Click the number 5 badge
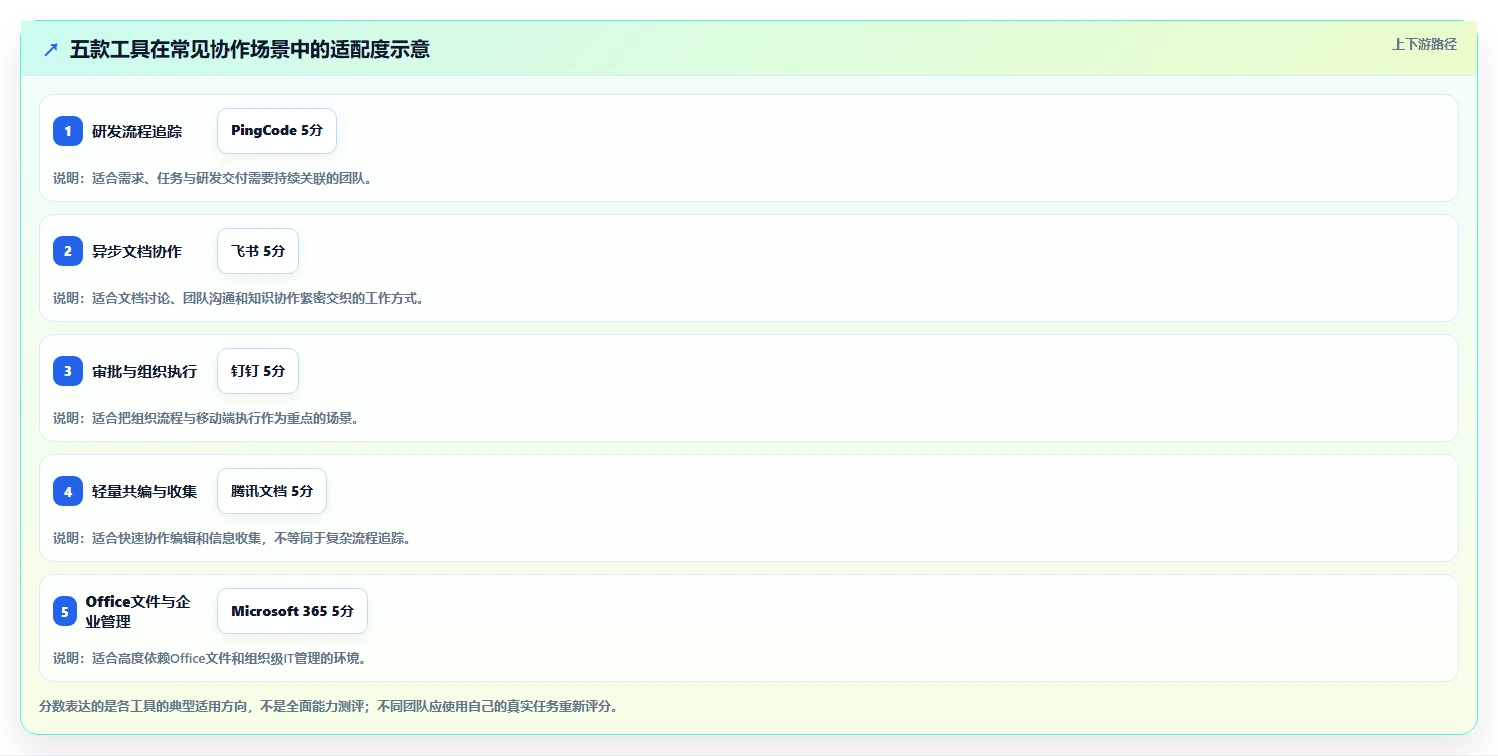 pyautogui.click(x=65, y=611)
